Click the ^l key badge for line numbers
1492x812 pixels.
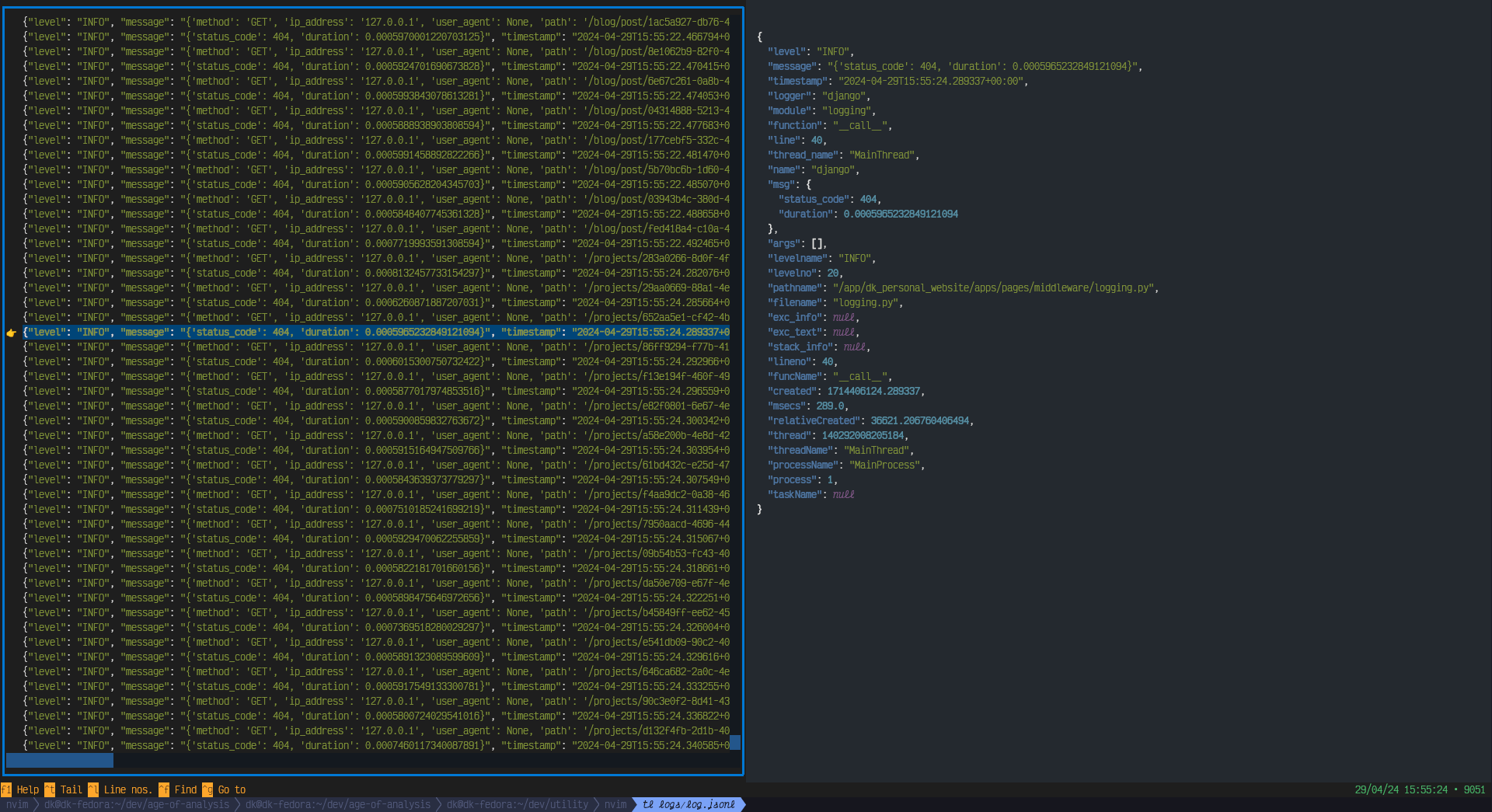pyautogui.click(x=93, y=789)
